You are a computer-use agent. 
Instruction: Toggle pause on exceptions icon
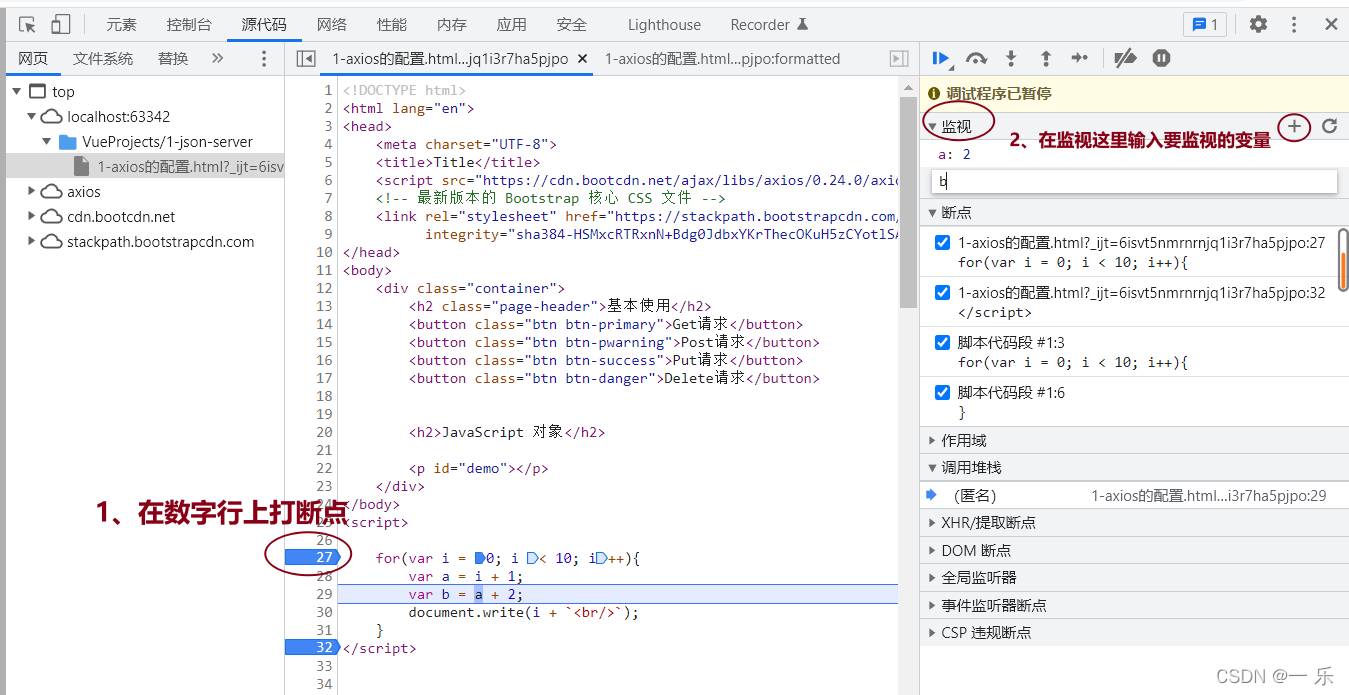pyautogui.click(x=1161, y=59)
